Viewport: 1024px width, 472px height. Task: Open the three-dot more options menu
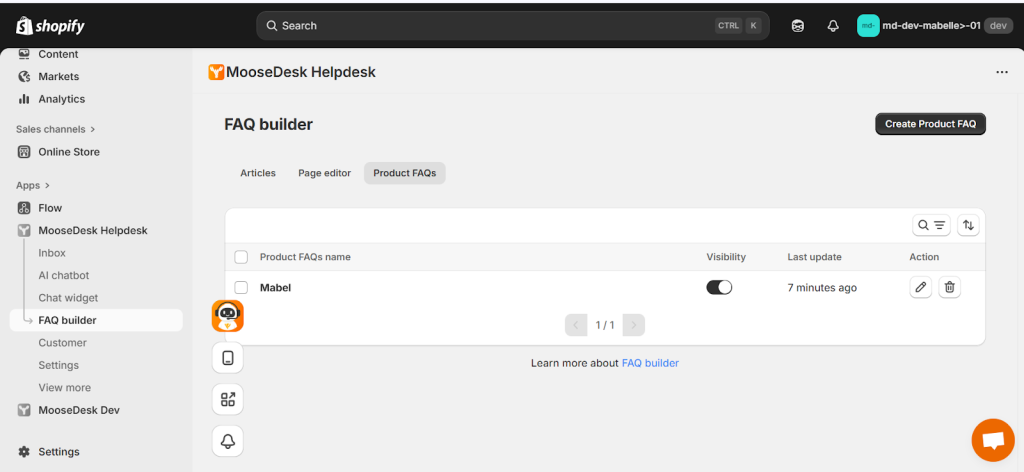[1002, 72]
